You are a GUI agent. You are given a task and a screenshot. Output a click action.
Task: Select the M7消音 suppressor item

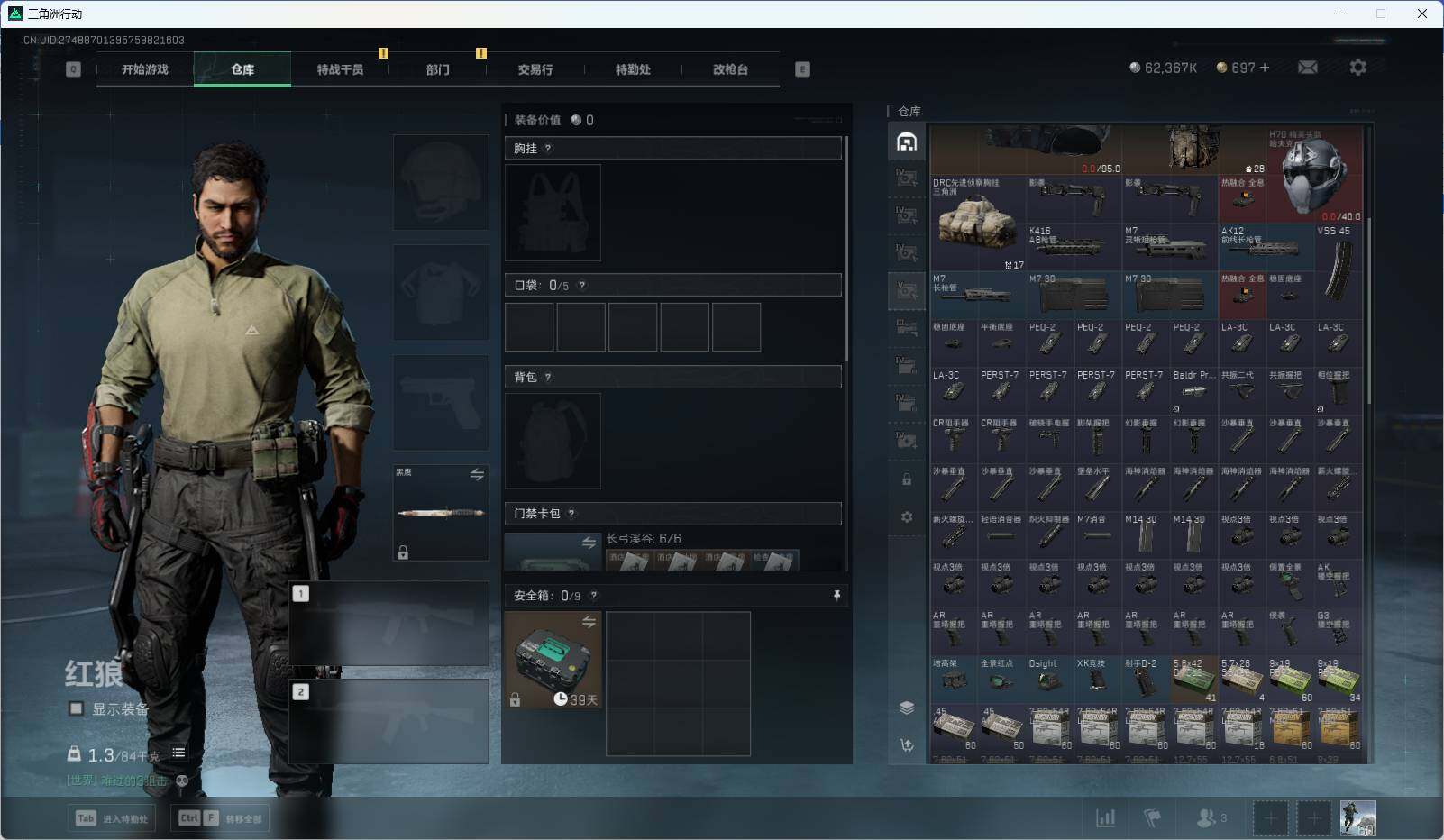tap(1098, 536)
